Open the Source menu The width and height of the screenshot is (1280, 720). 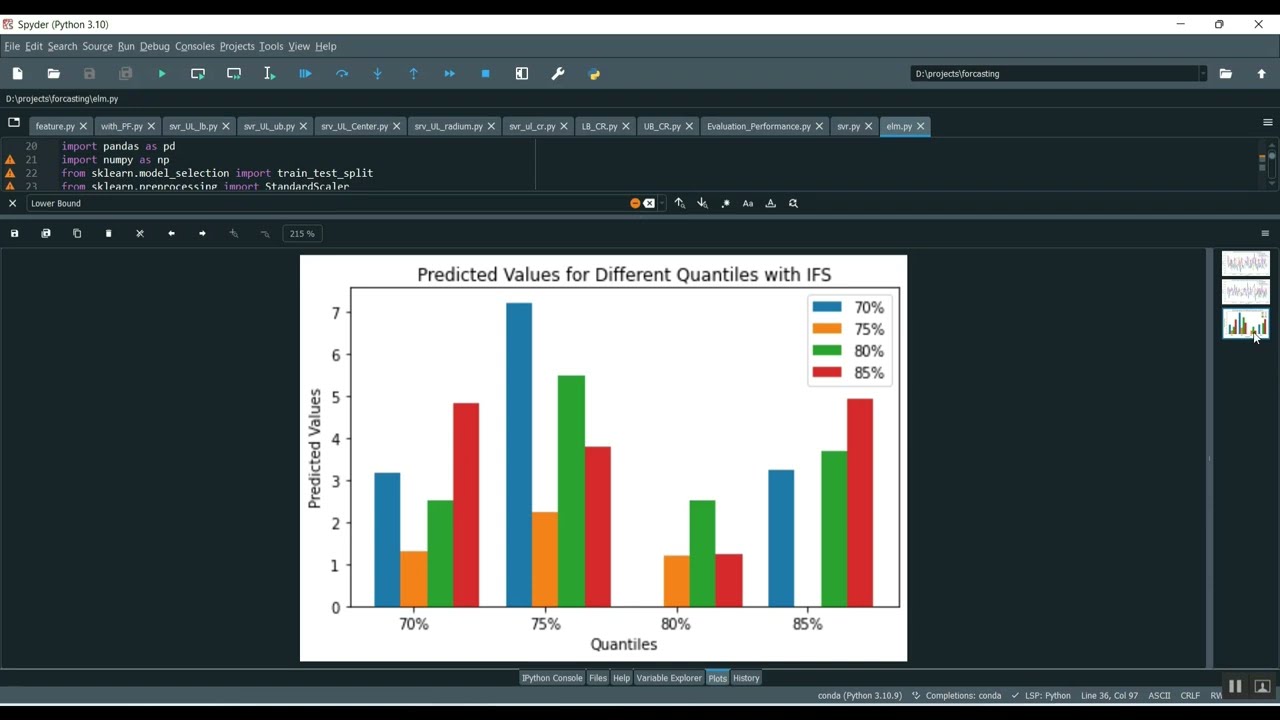[97, 46]
